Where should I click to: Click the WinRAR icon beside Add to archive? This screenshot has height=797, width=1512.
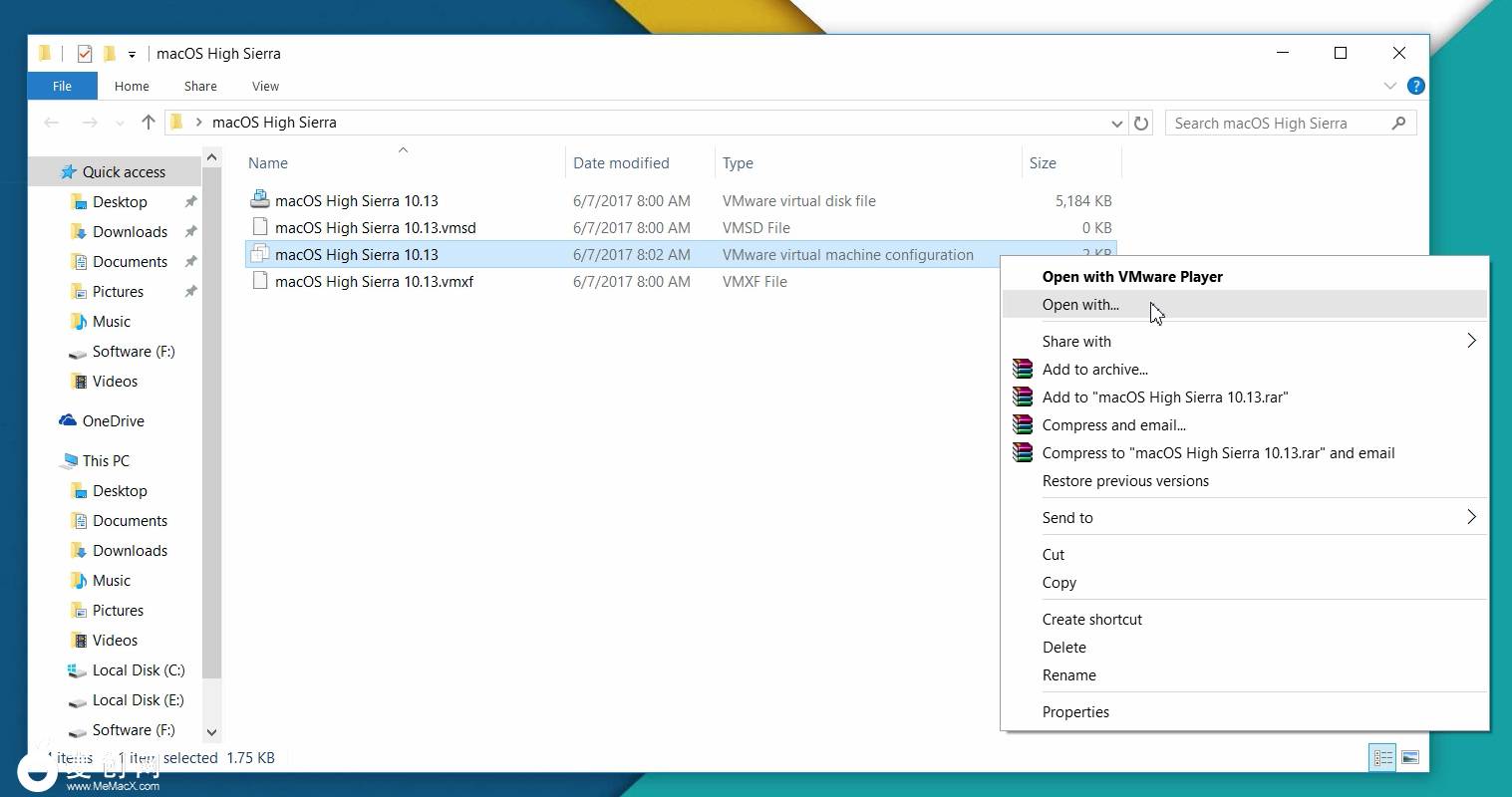point(1023,369)
